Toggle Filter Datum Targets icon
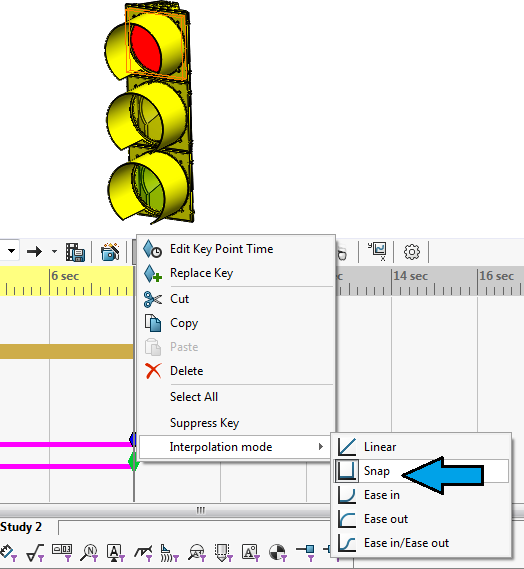Screen dimensions: 524x569 [197, 553]
